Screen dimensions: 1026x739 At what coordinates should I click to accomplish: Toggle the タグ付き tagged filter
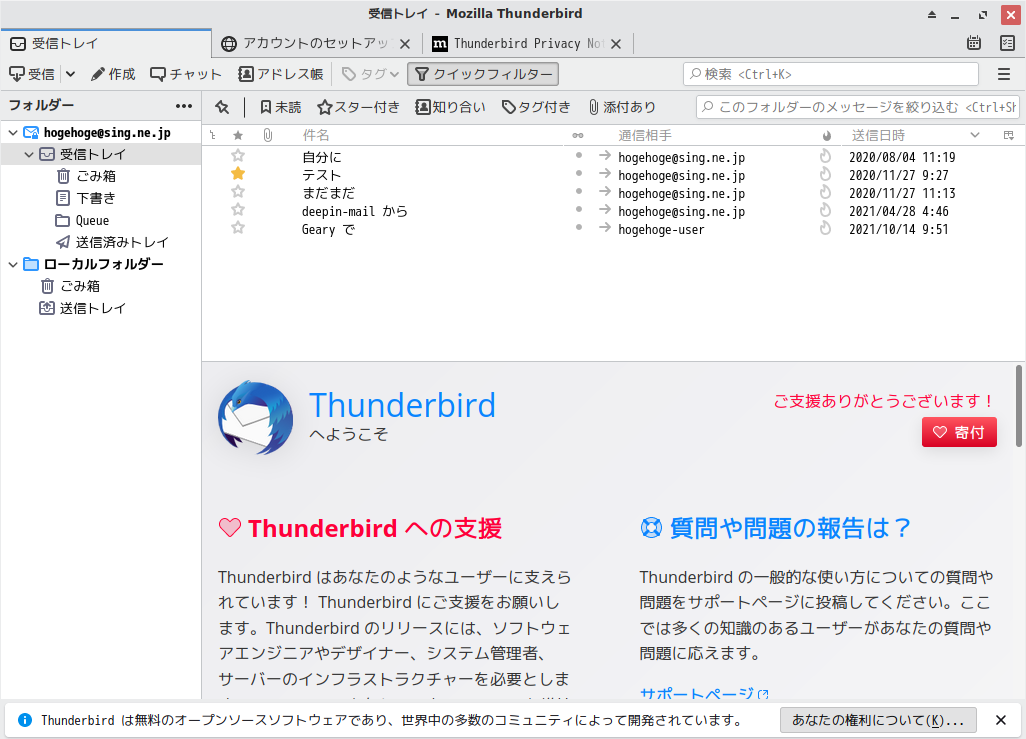[536, 107]
